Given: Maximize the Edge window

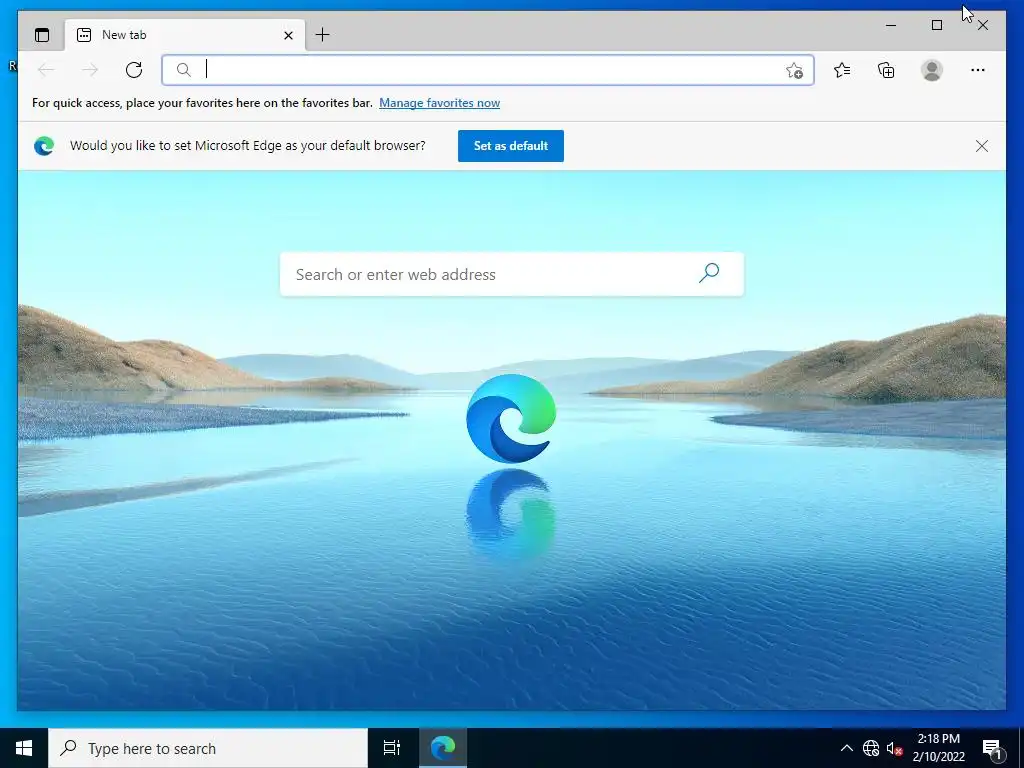Looking at the screenshot, I should tap(936, 25).
